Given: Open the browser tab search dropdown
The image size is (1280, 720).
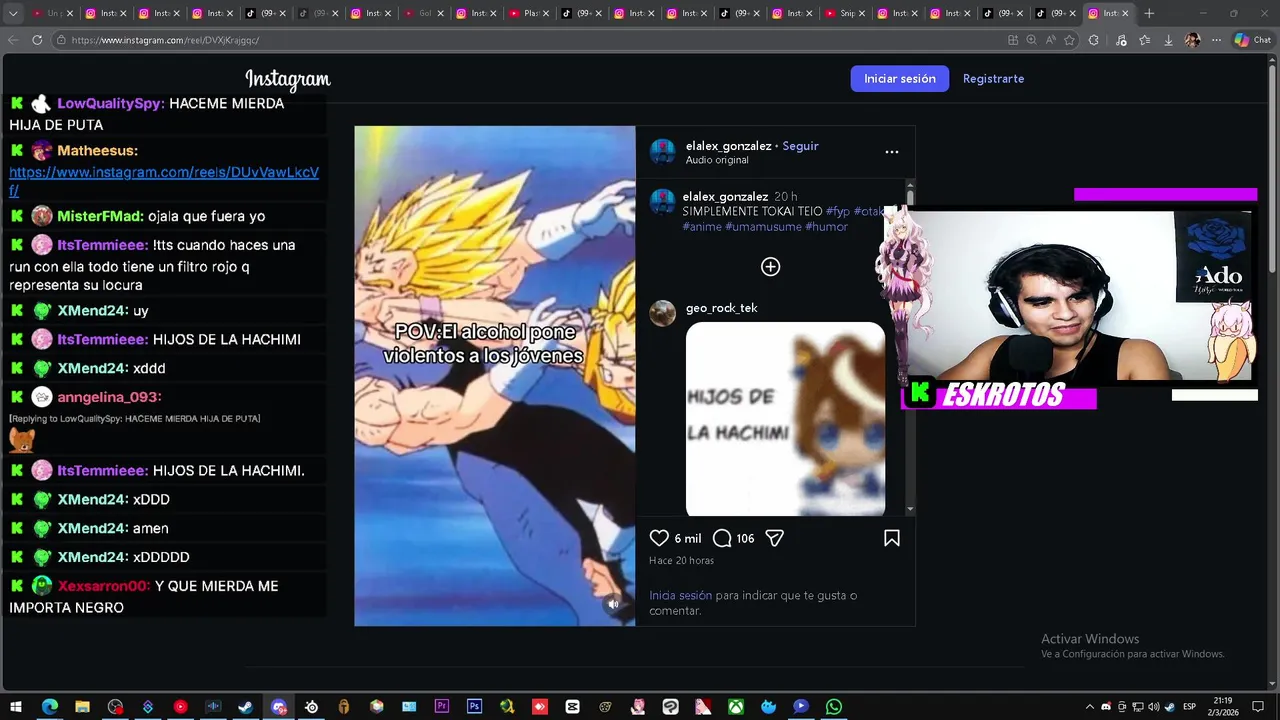Looking at the screenshot, I should click(12, 13).
